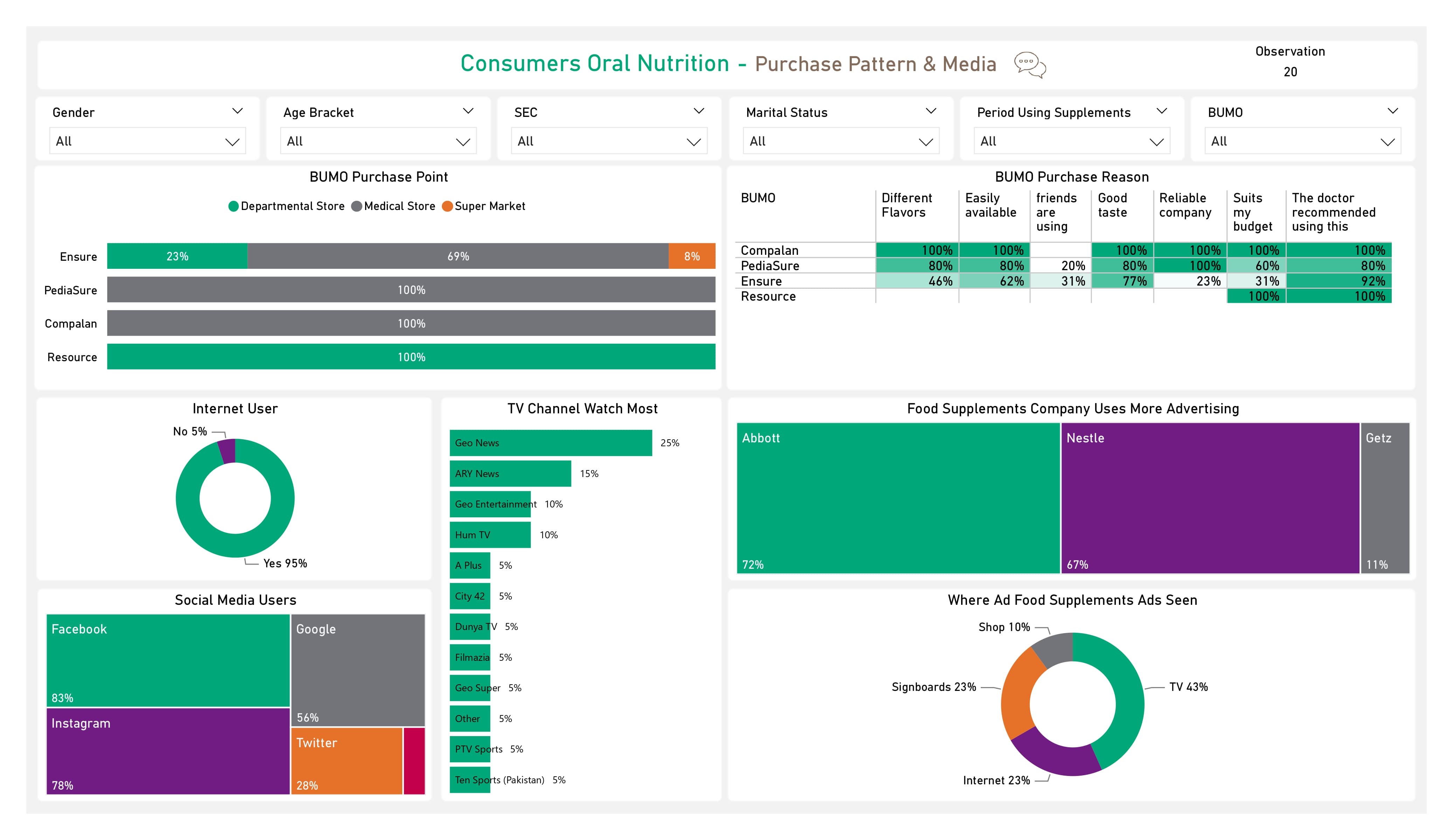Image resolution: width=1453 pixels, height=840 pixels.
Task: Collapse the Period Using Supplements header chevron
Action: pos(1161,111)
